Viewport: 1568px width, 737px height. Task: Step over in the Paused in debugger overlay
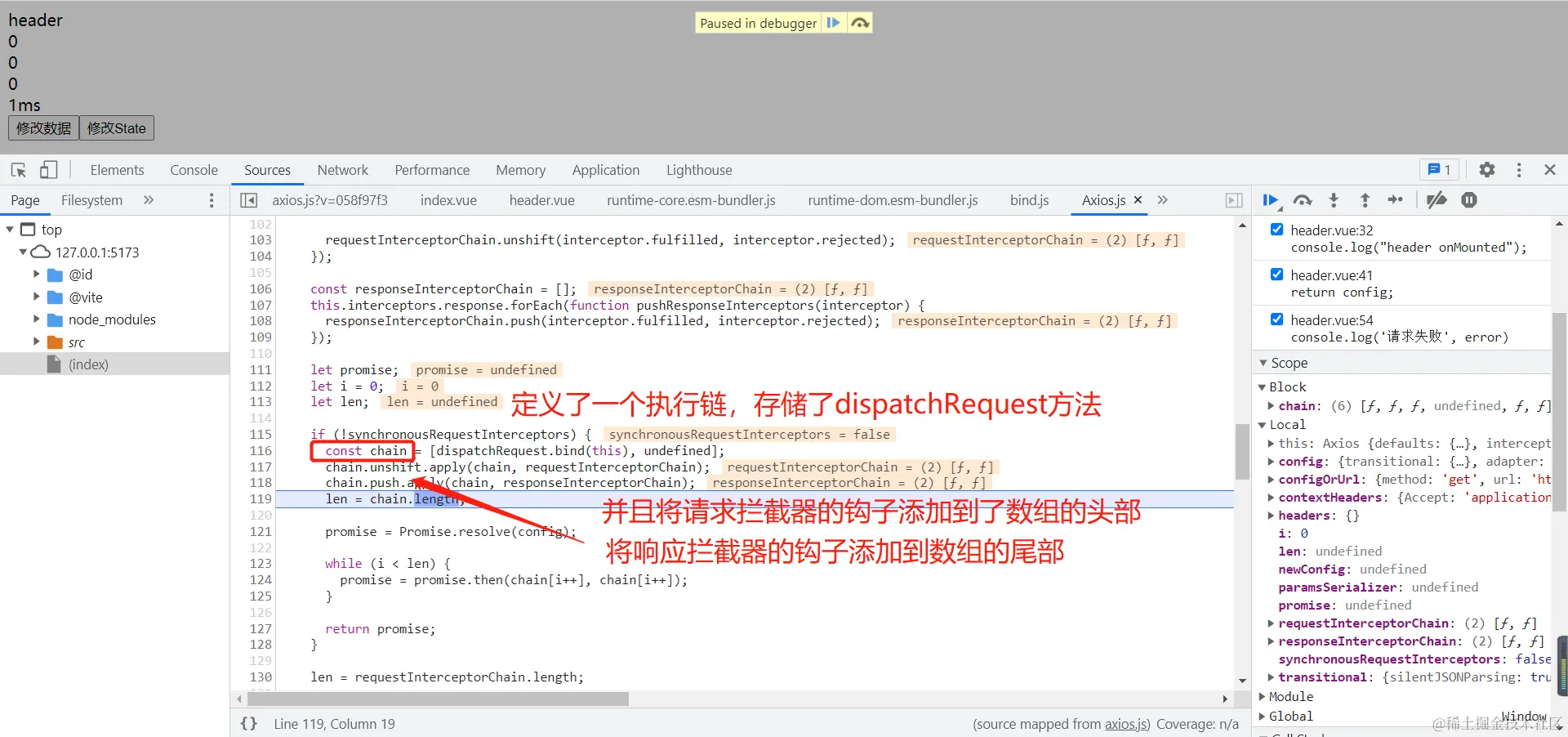click(860, 23)
